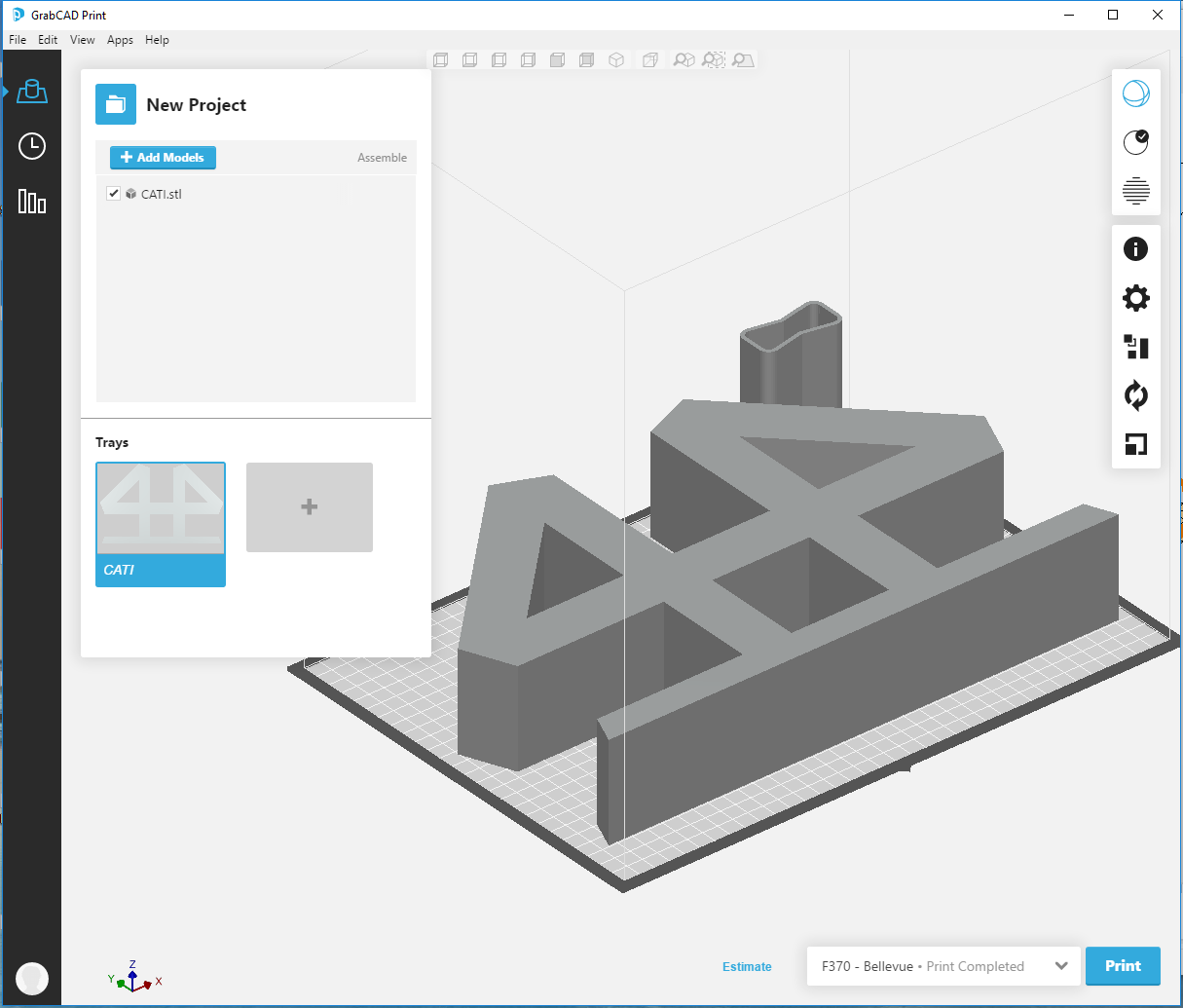This screenshot has height=1008, width=1183.
Task: Click the New Project title text
Action: click(x=196, y=105)
